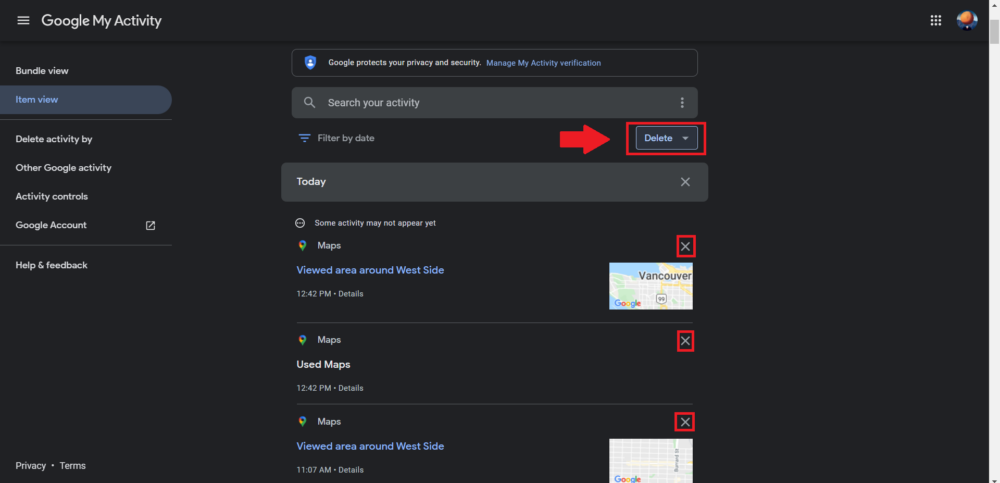Image resolution: width=1000 pixels, height=483 pixels.
Task: Open the Google apps grid
Action: 936,21
